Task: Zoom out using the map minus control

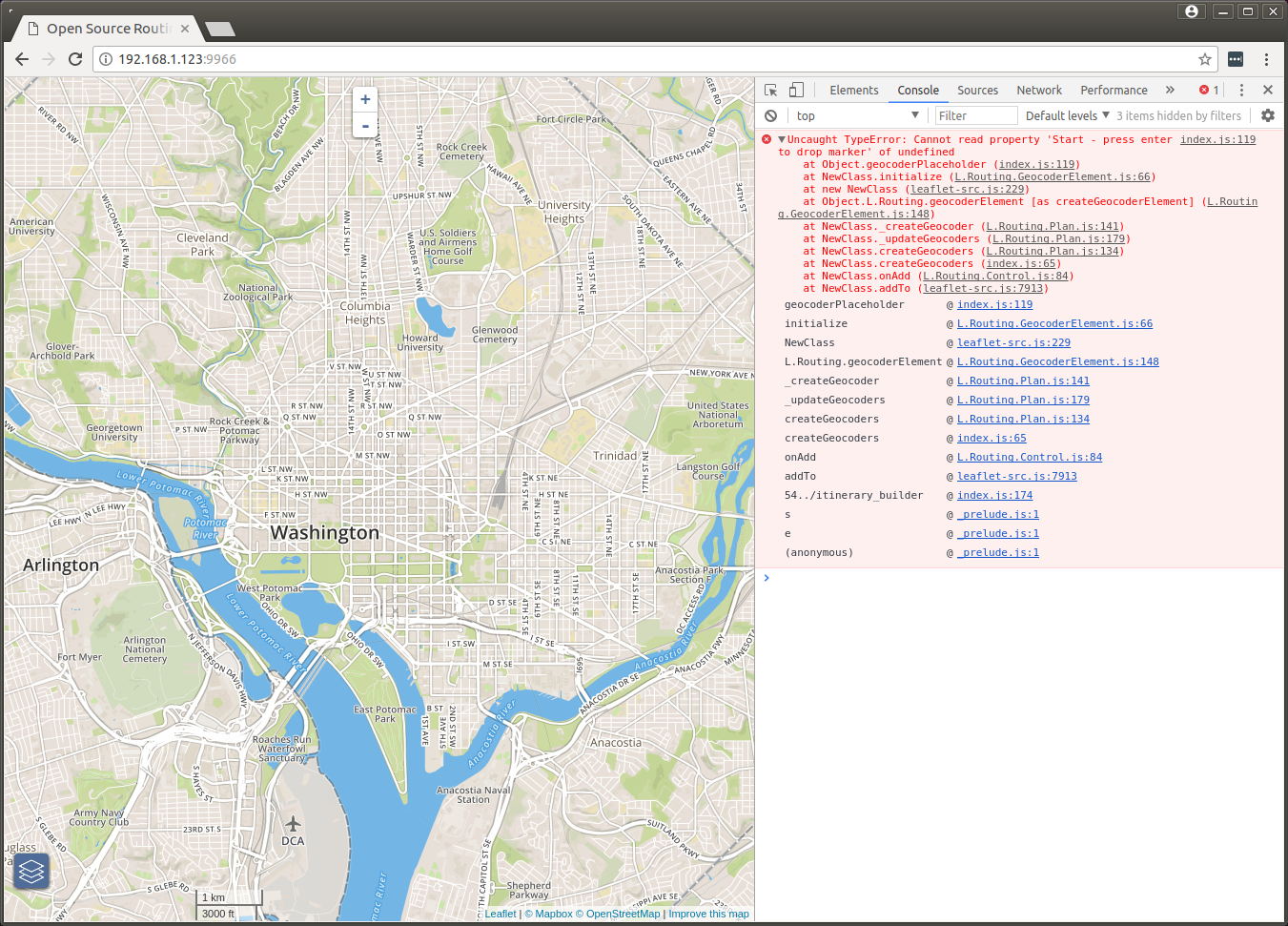Action: 365,125
